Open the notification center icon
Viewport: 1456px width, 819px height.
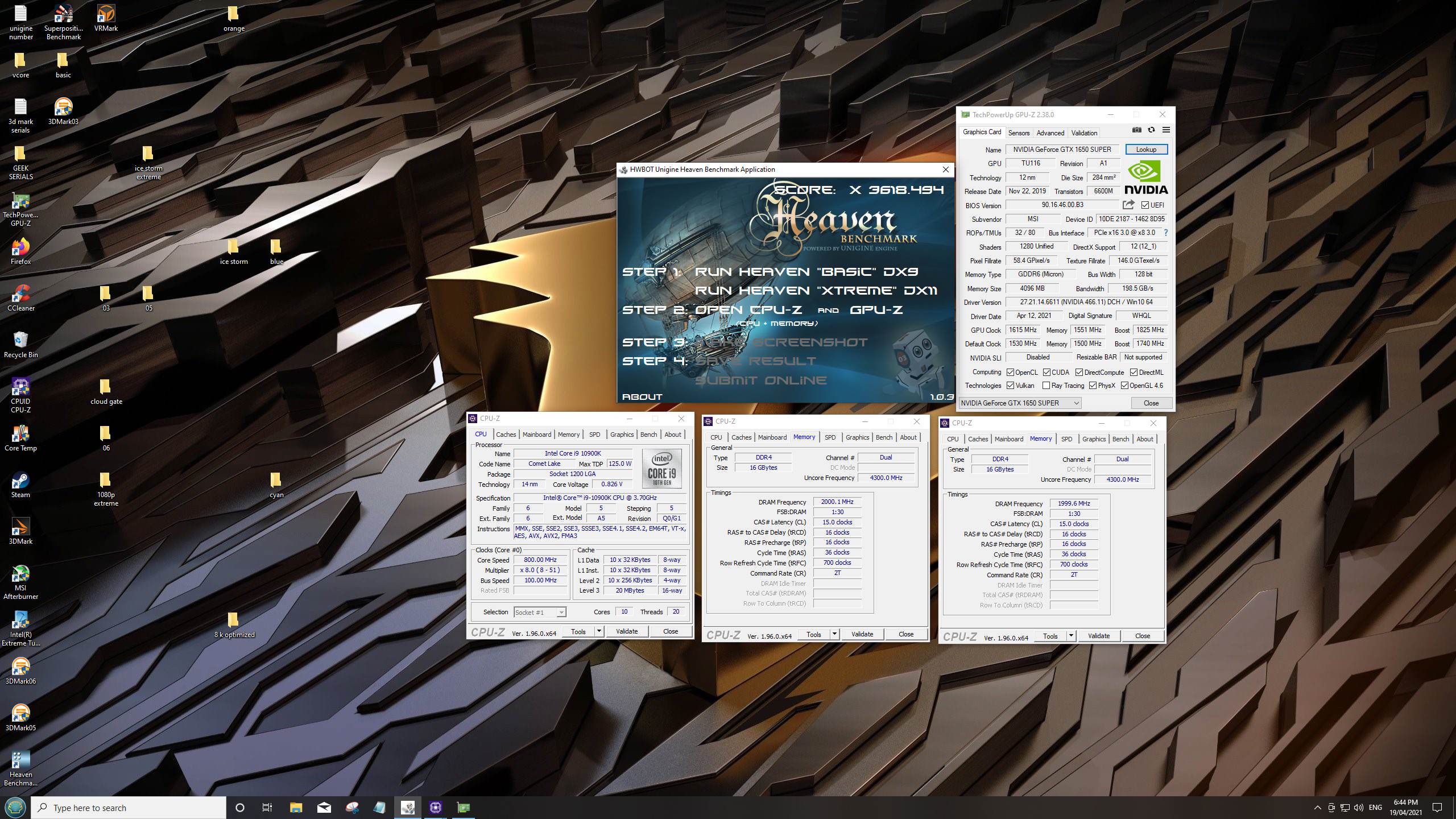(1437, 808)
